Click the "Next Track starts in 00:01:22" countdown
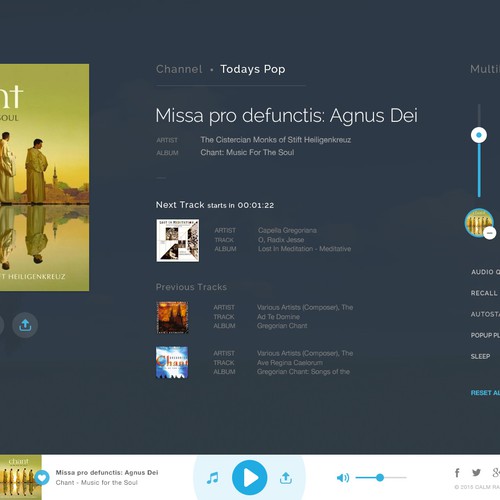The width and height of the screenshot is (500, 500). coord(215,205)
